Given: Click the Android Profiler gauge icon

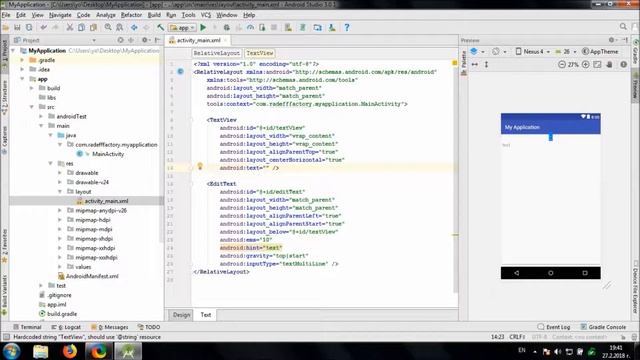Looking at the screenshot, I should (x=250, y=28).
